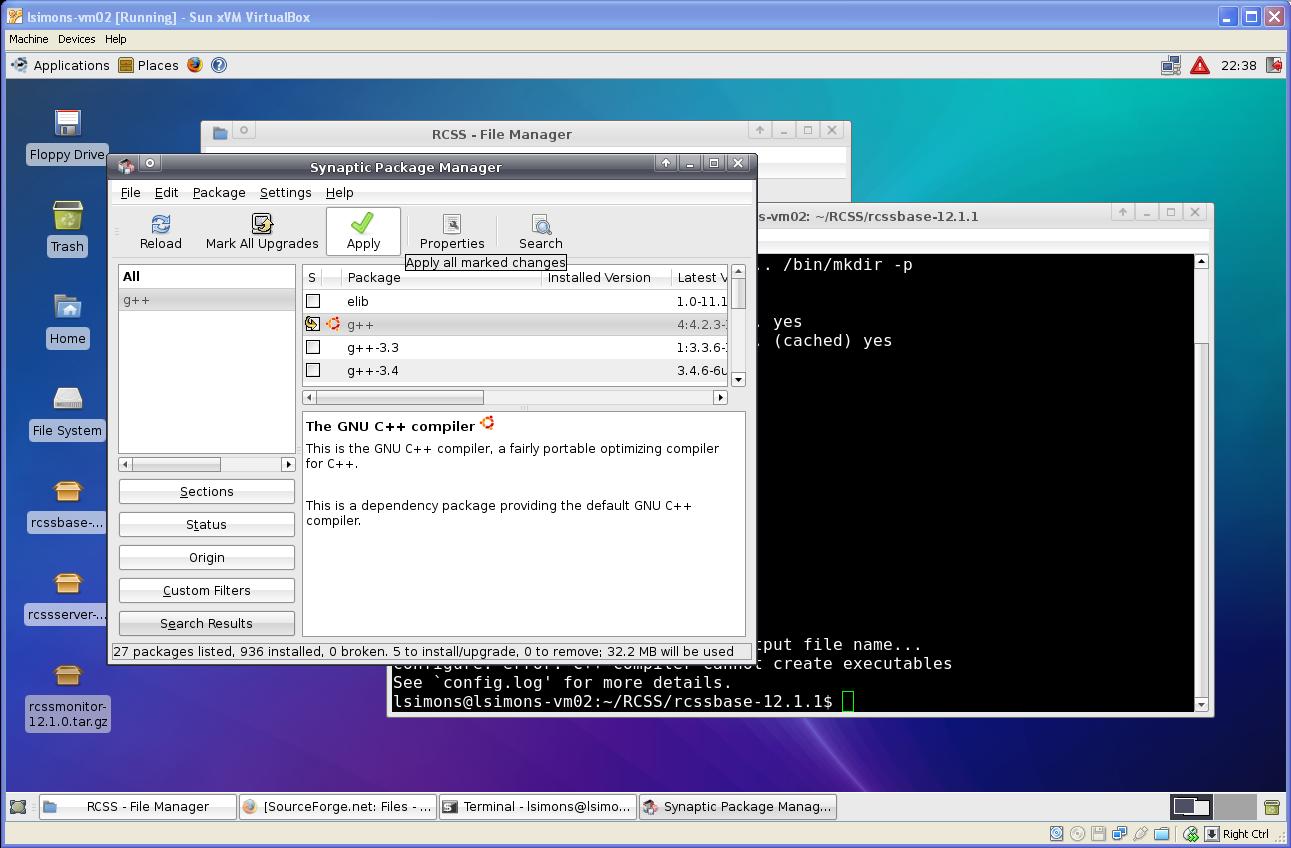
Task: Open the Applications menu
Action: click(61, 65)
